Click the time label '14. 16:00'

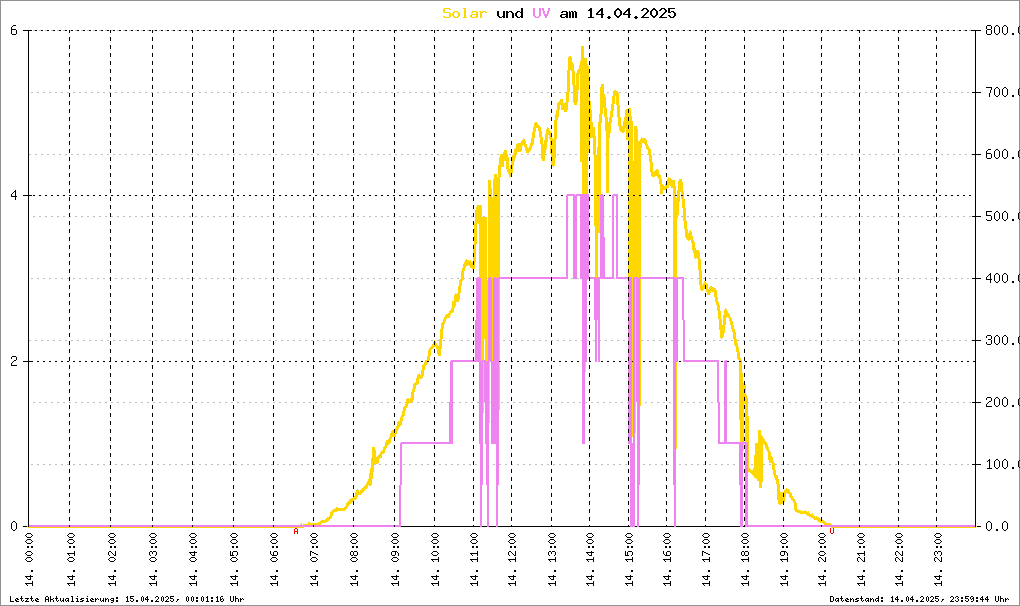667,559
